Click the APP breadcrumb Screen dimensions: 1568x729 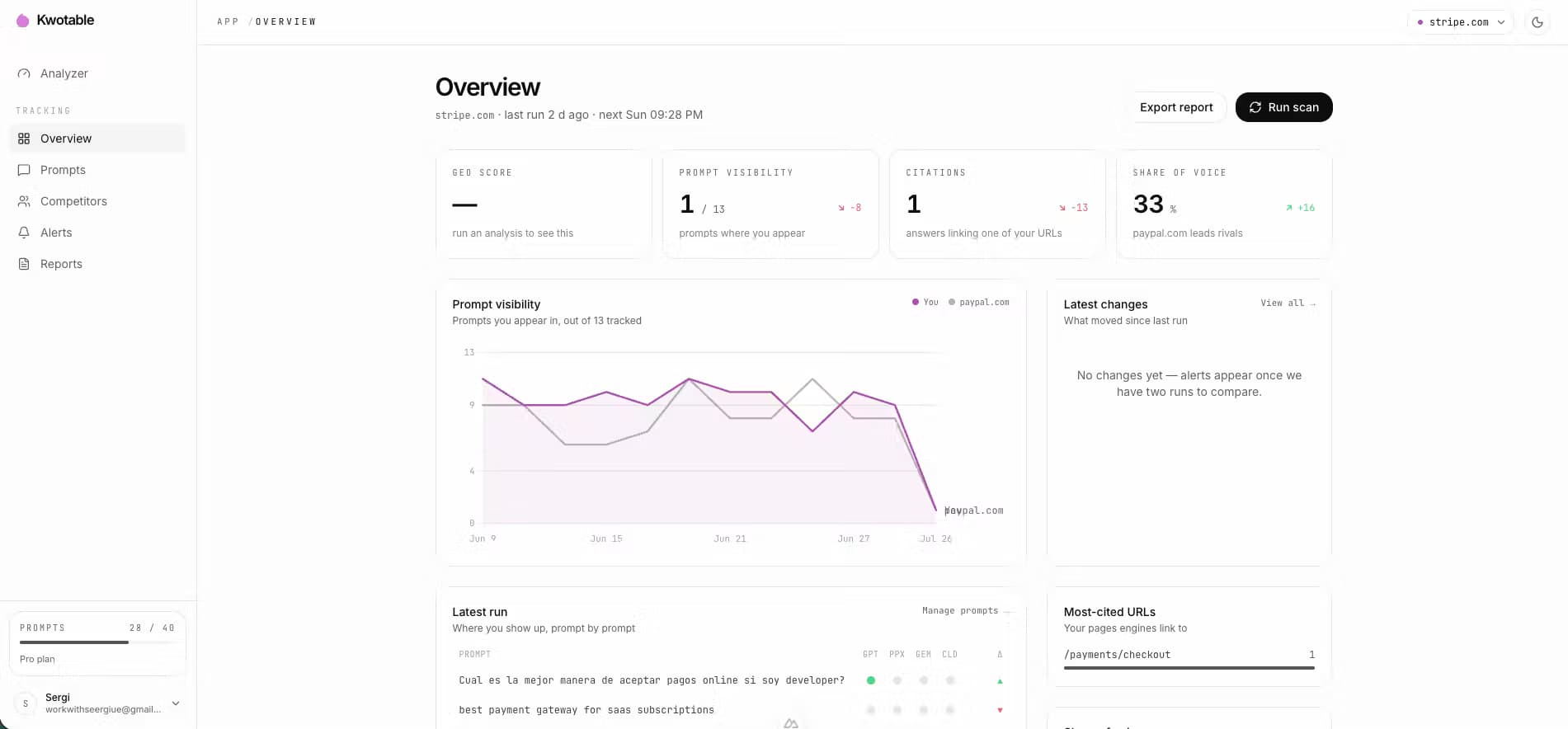point(228,21)
